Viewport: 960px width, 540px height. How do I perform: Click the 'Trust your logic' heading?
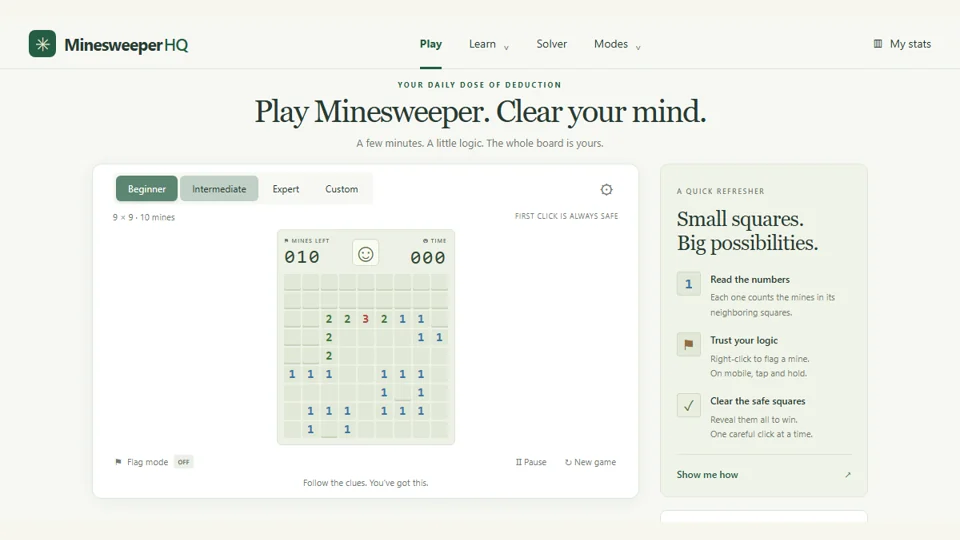click(x=744, y=340)
